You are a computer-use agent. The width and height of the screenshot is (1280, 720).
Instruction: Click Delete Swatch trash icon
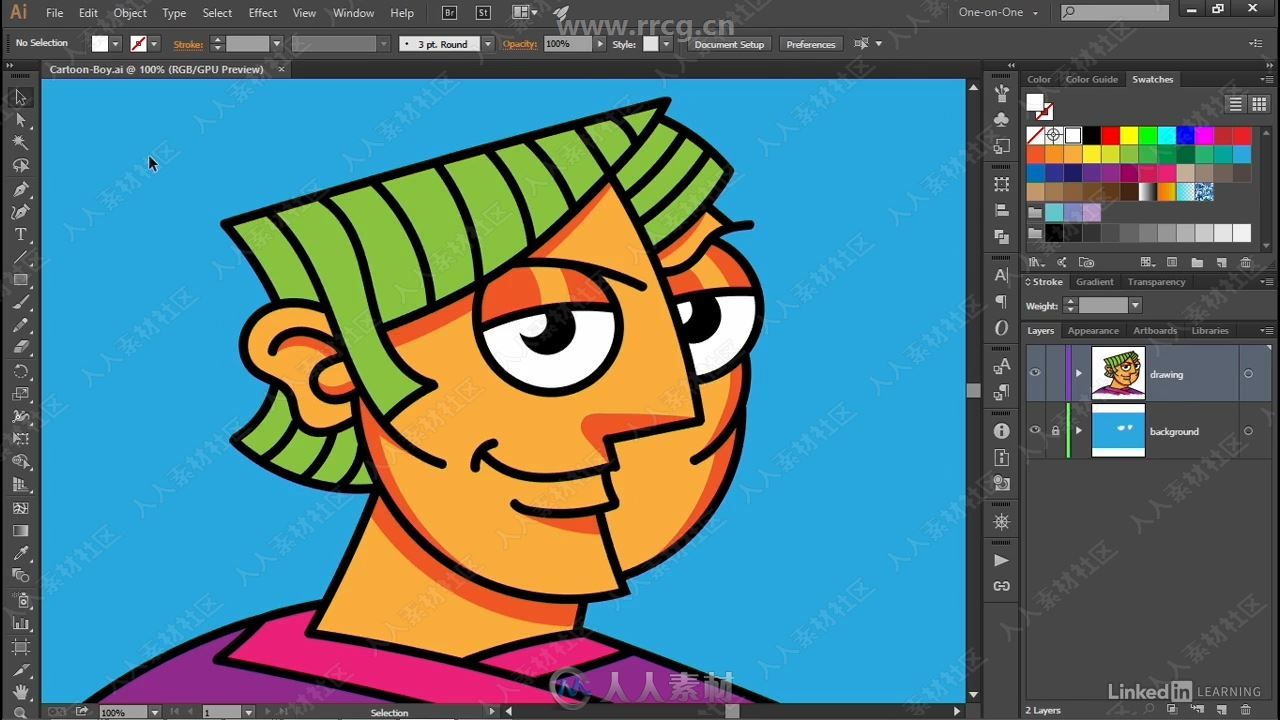coord(1245,263)
